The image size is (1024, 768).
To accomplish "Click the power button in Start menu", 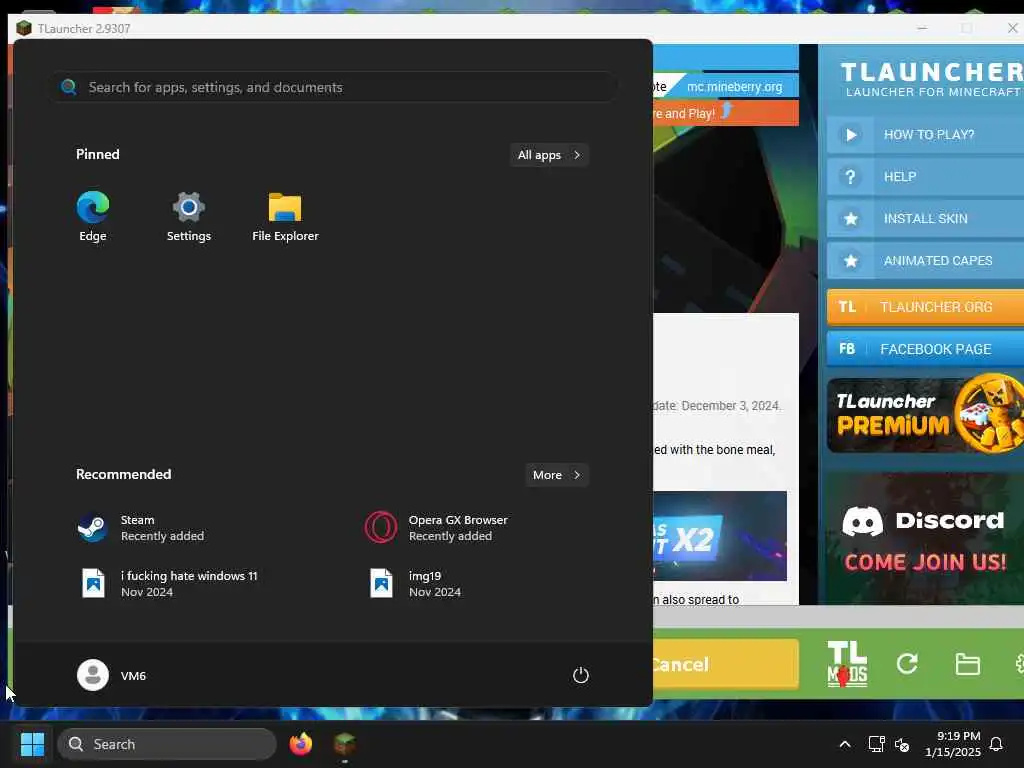I will point(581,675).
